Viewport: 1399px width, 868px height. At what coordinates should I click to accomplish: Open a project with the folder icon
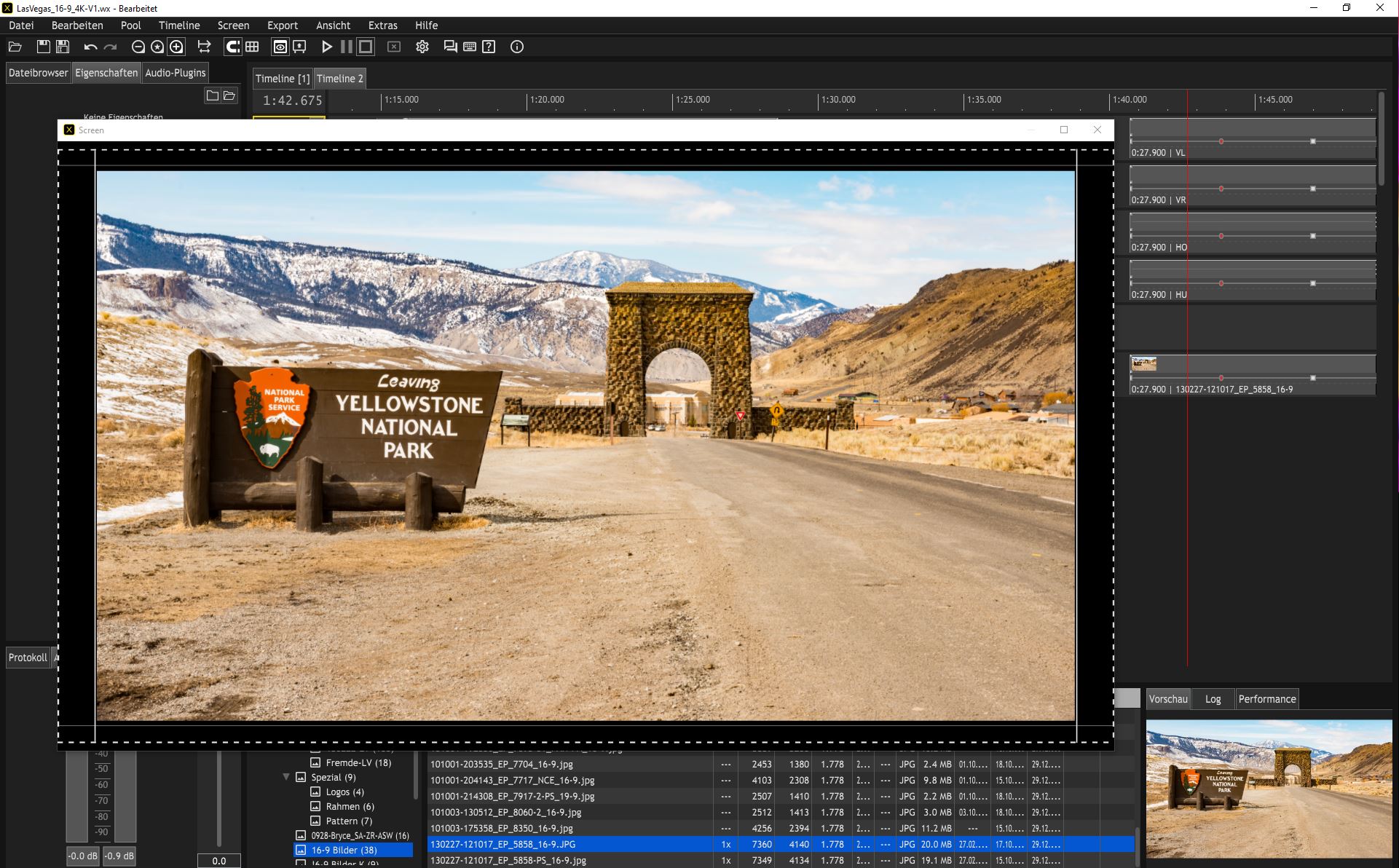(15, 47)
